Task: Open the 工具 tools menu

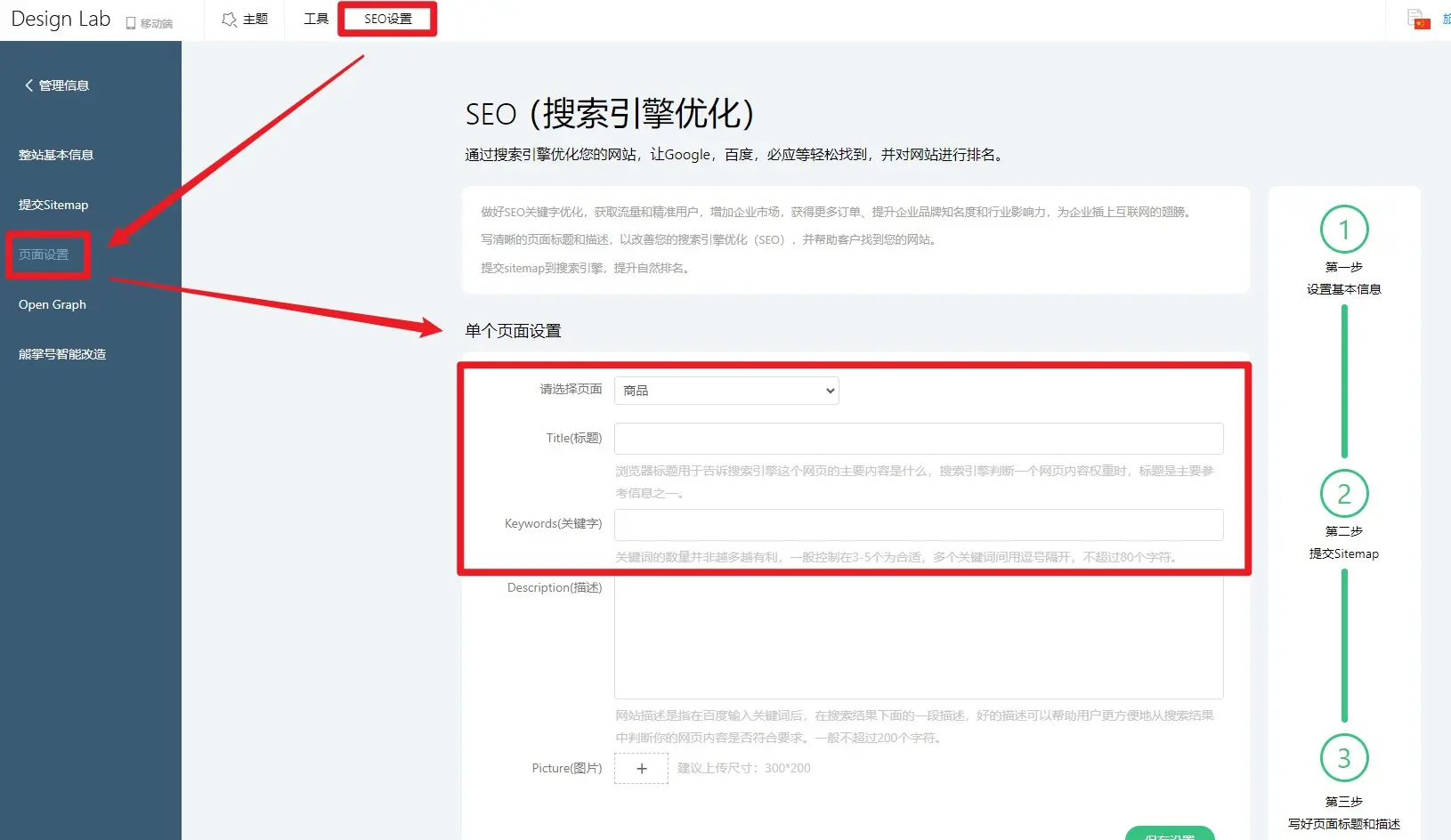Action: [x=316, y=19]
